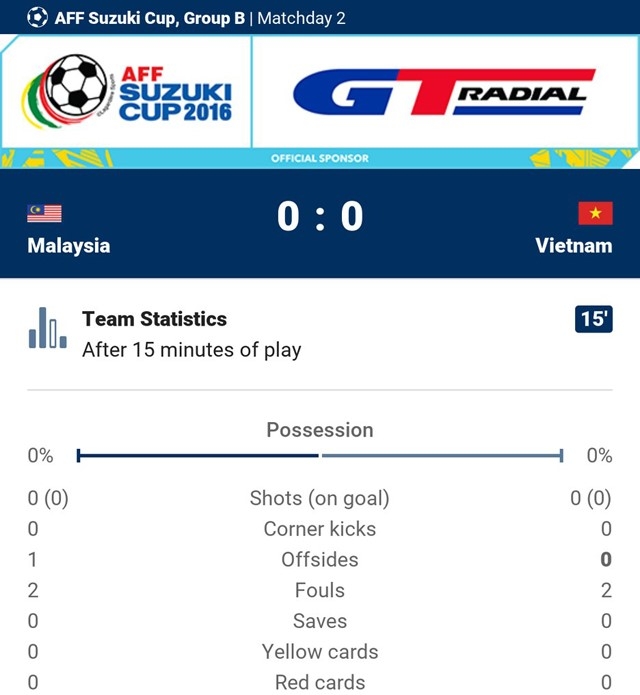Tap the Team Statistics heading
Viewport: 640px width, 695px height.
[x=154, y=319]
